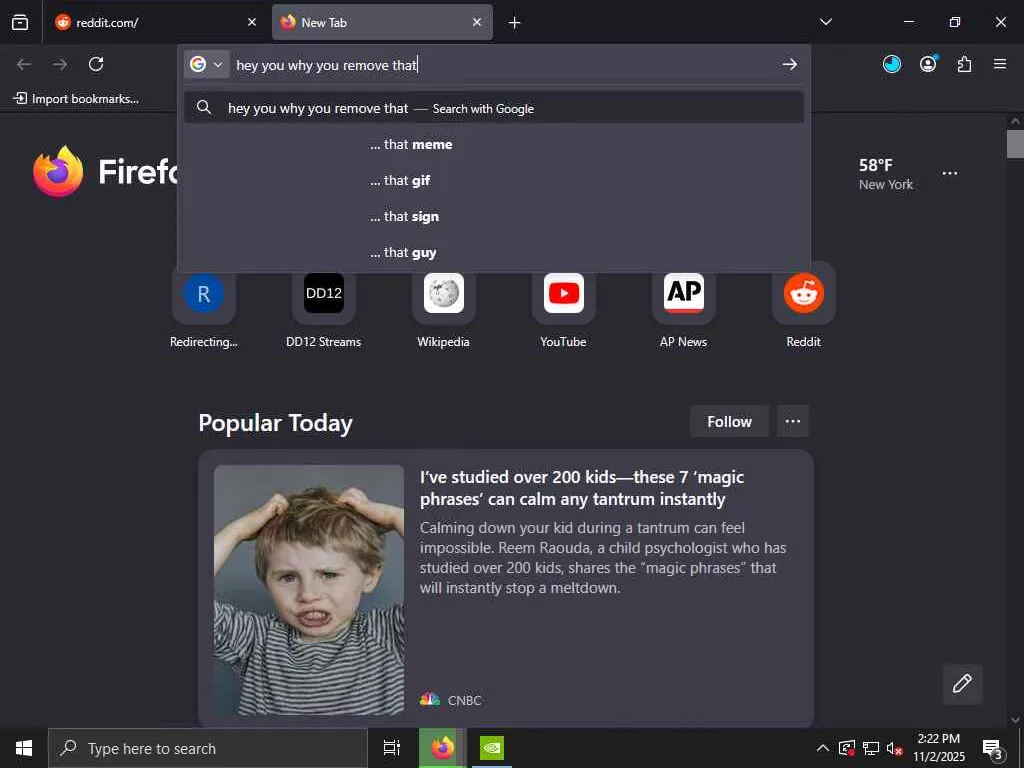Switch to the reddit.com tab
This screenshot has width=1024, height=768.
point(157,22)
